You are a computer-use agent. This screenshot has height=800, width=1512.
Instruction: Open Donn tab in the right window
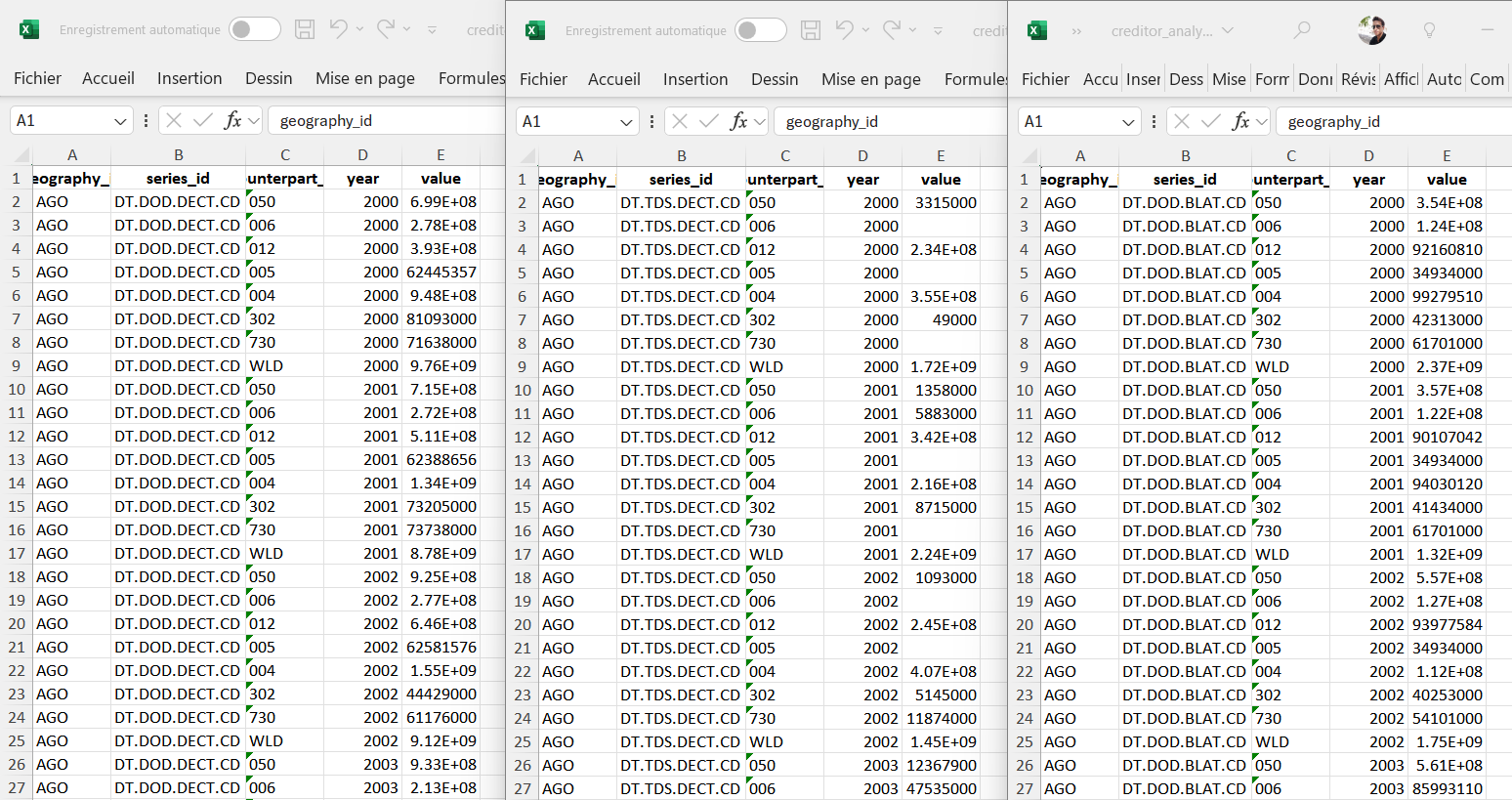point(1315,79)
